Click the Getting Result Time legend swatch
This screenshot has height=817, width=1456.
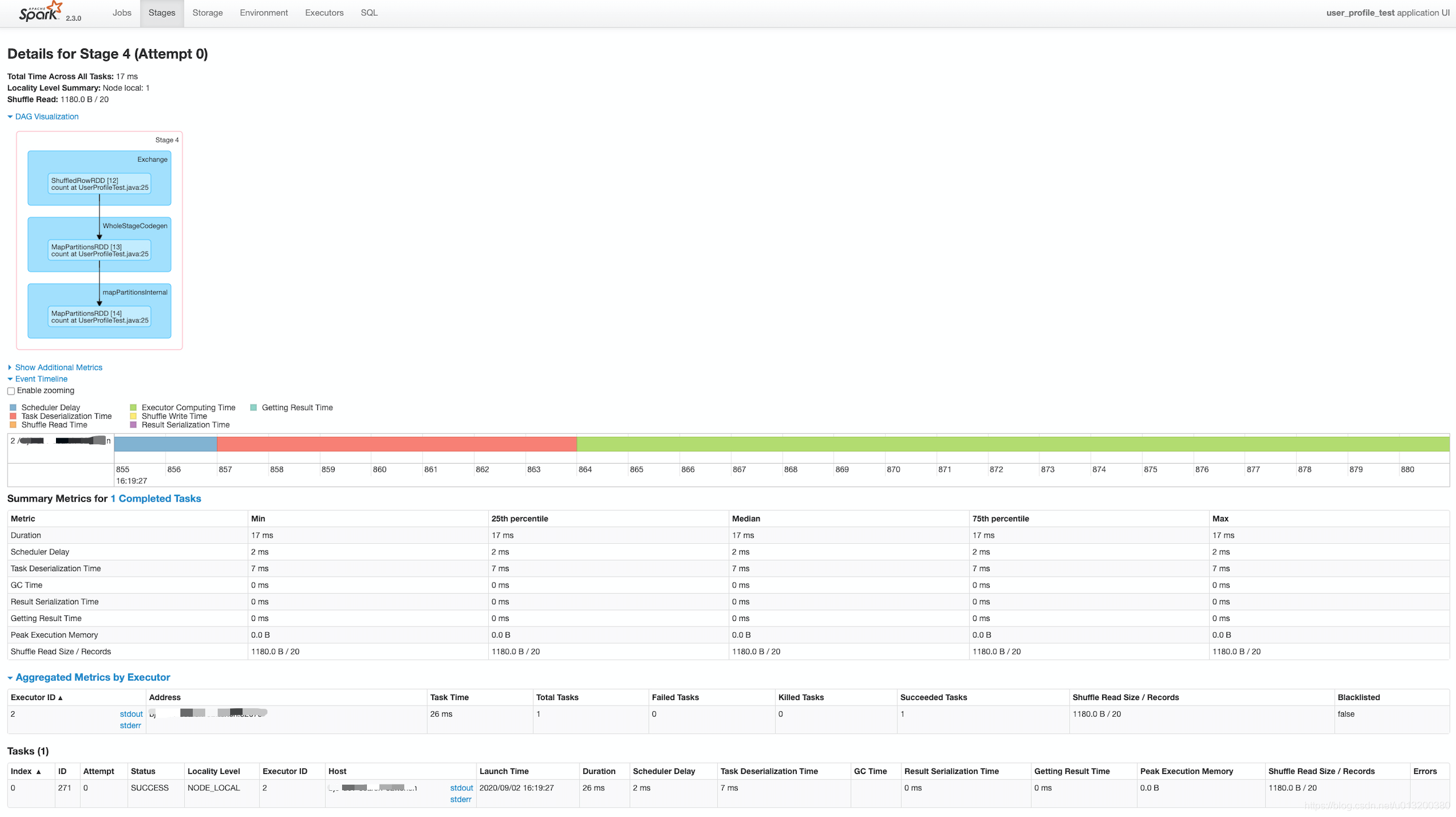253,408
